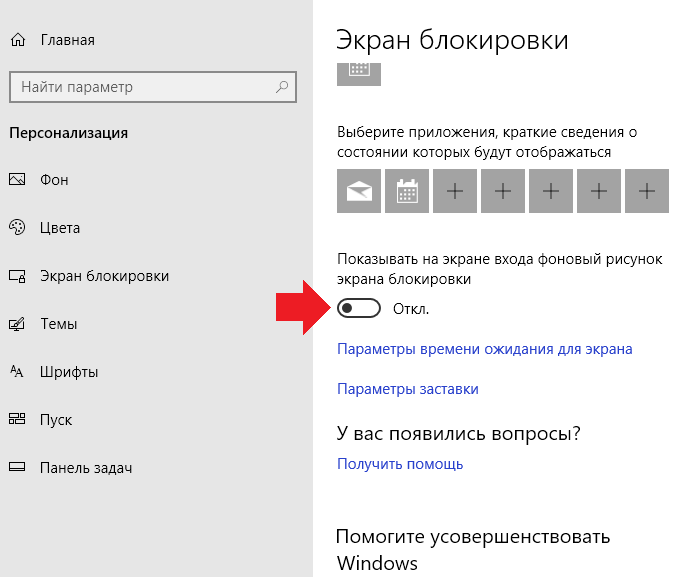This screenshot has width=700, height=577.
Task: Click the Экран блокировки page title
Action: pyautogui.click(x=452, y=40)
